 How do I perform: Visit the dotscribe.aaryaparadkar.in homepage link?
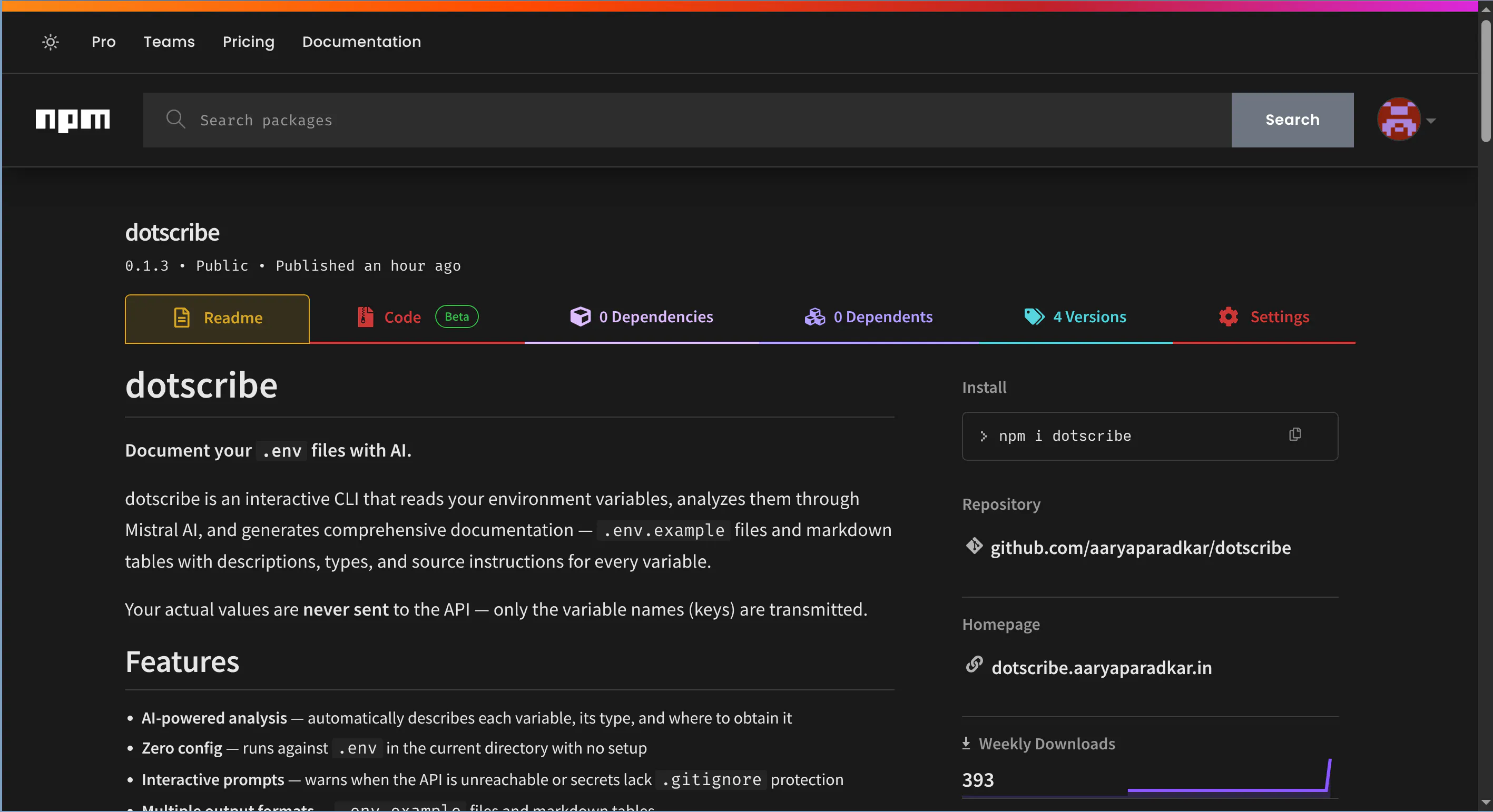tap(1101, 667)
